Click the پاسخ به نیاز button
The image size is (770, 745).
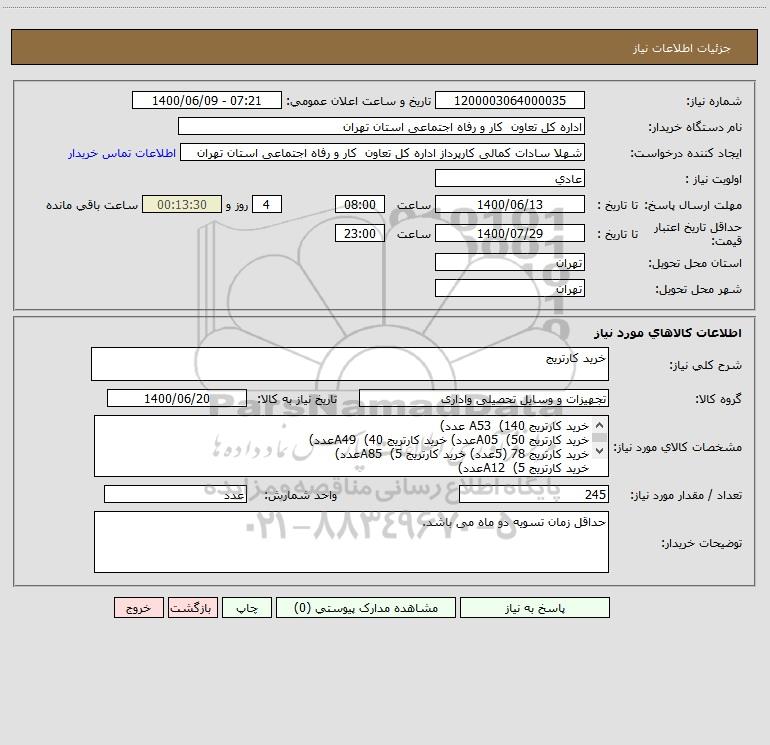534,607
